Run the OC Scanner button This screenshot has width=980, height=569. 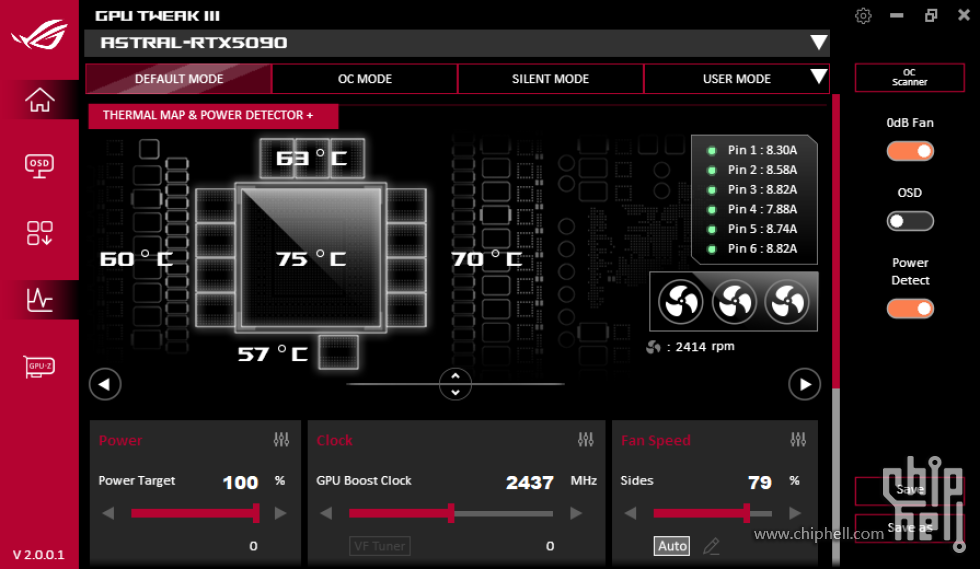909,78
